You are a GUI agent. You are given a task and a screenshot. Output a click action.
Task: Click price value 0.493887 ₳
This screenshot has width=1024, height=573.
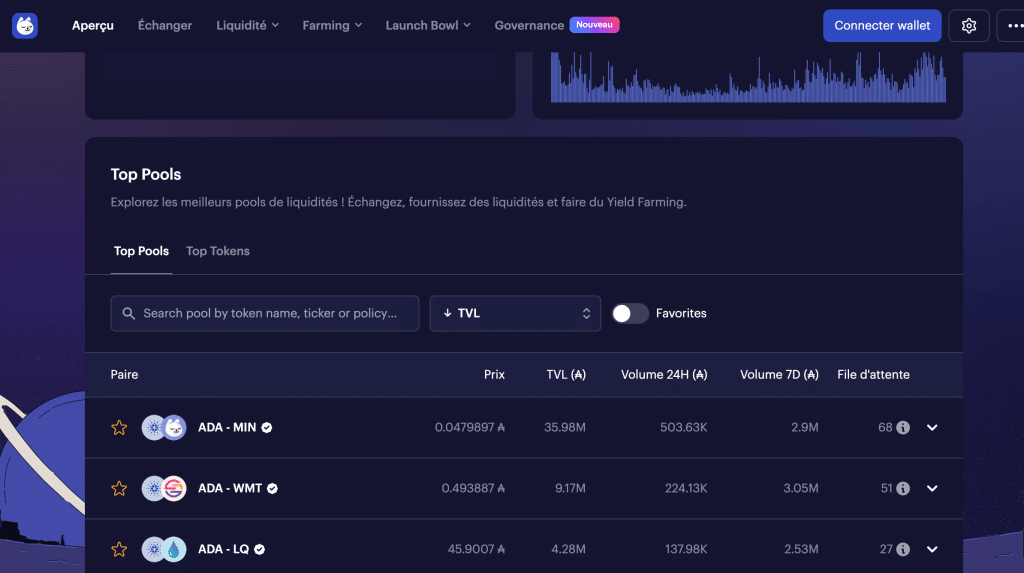click(473, 488)
